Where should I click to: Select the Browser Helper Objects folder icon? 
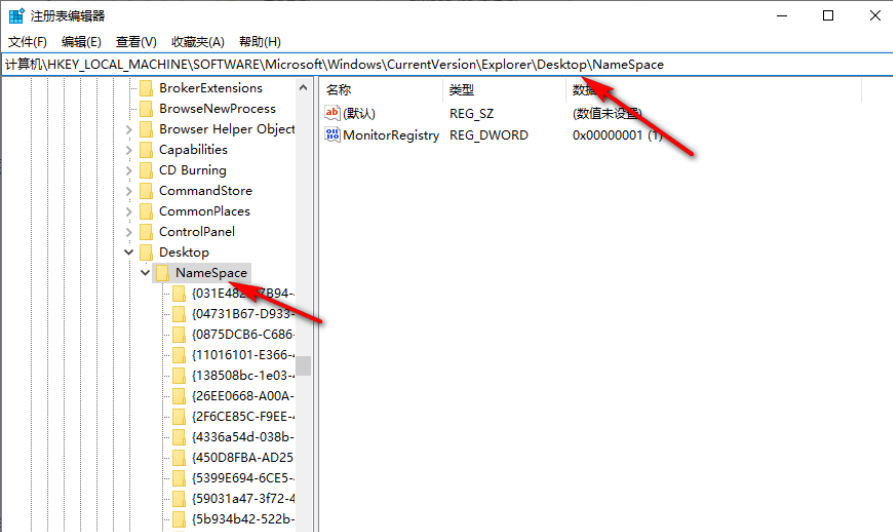coord(146,129)
